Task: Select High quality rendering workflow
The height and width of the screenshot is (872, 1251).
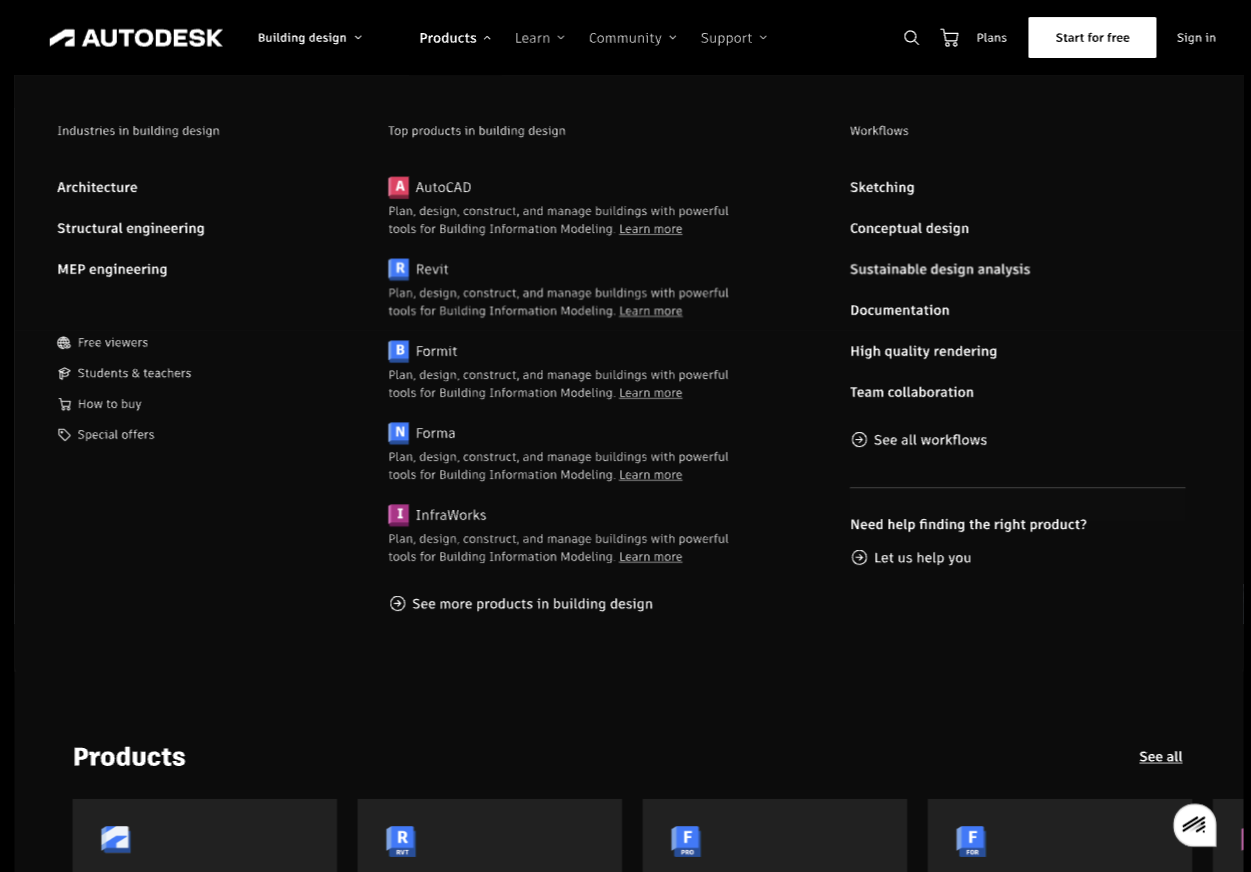Action: (x=923, y=352)
